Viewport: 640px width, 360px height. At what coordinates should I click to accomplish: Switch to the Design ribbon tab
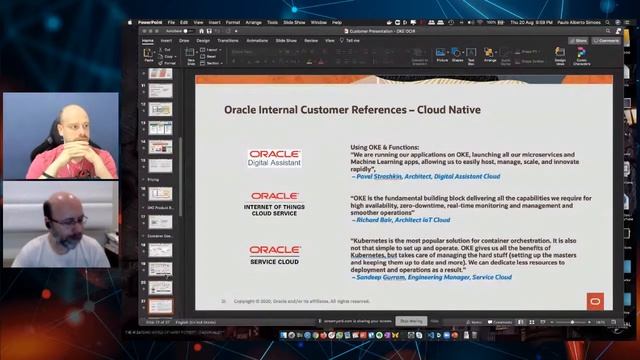(203, 41)
